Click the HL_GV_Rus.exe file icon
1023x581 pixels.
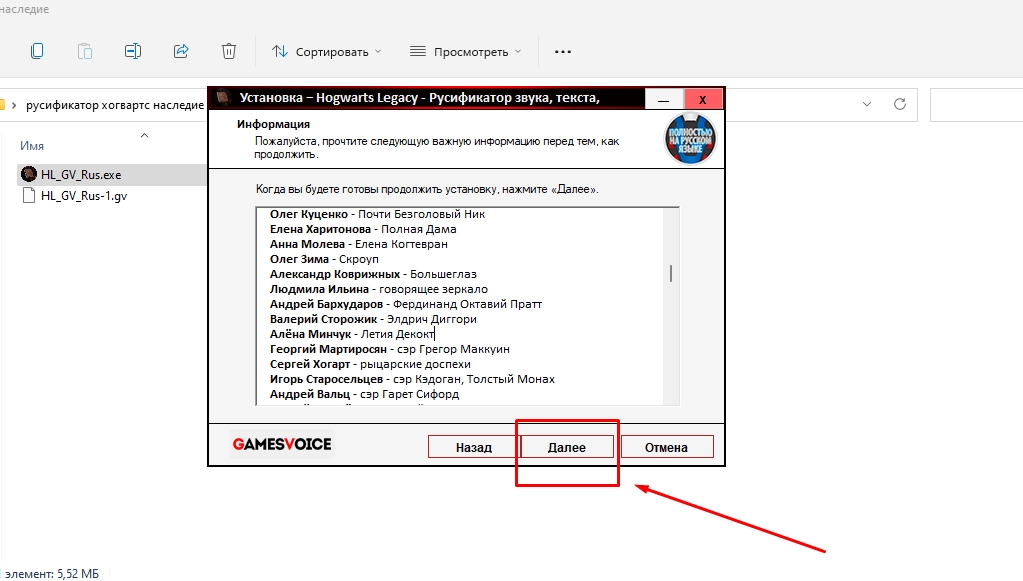[x=29, y=174]
